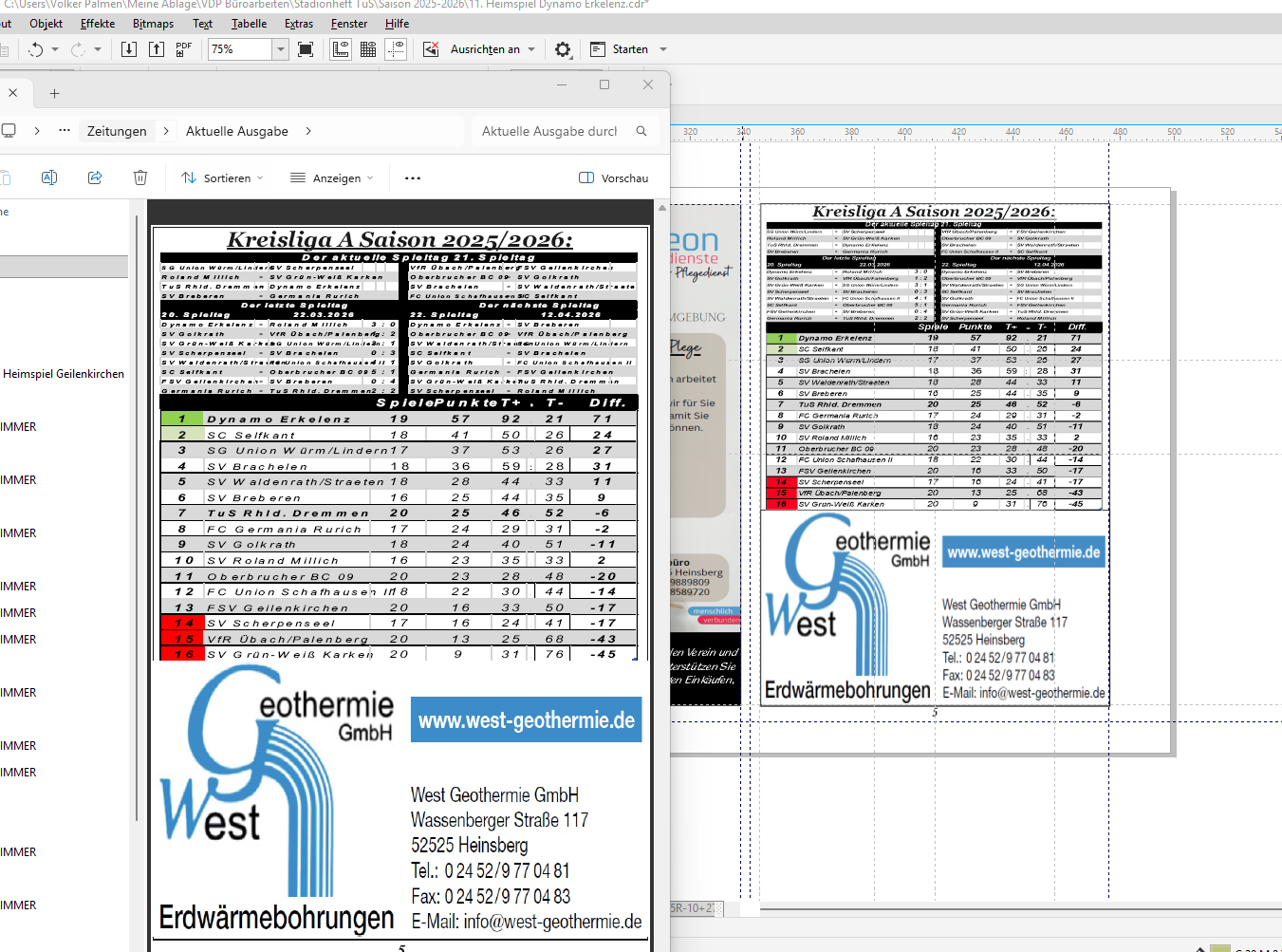Publish to PDF using toolbar icon

click(184, 49)
